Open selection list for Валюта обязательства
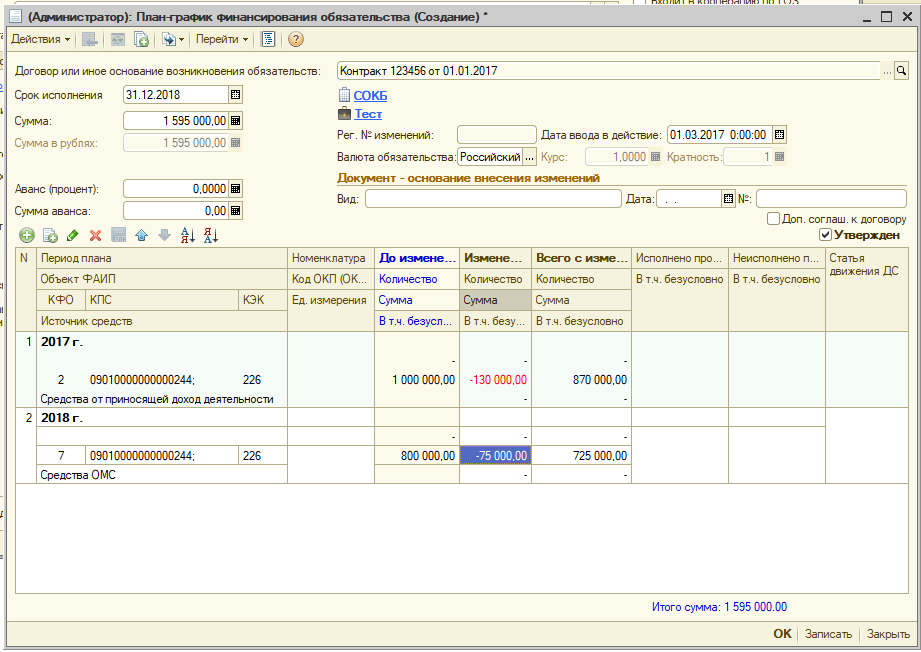Viewport: 921px width, 652px height. (530, 157)
